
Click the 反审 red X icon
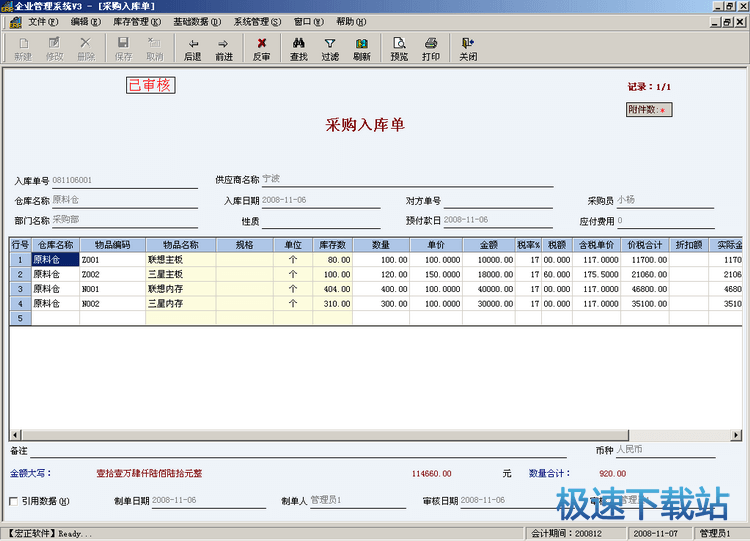(x=262, y=48)
